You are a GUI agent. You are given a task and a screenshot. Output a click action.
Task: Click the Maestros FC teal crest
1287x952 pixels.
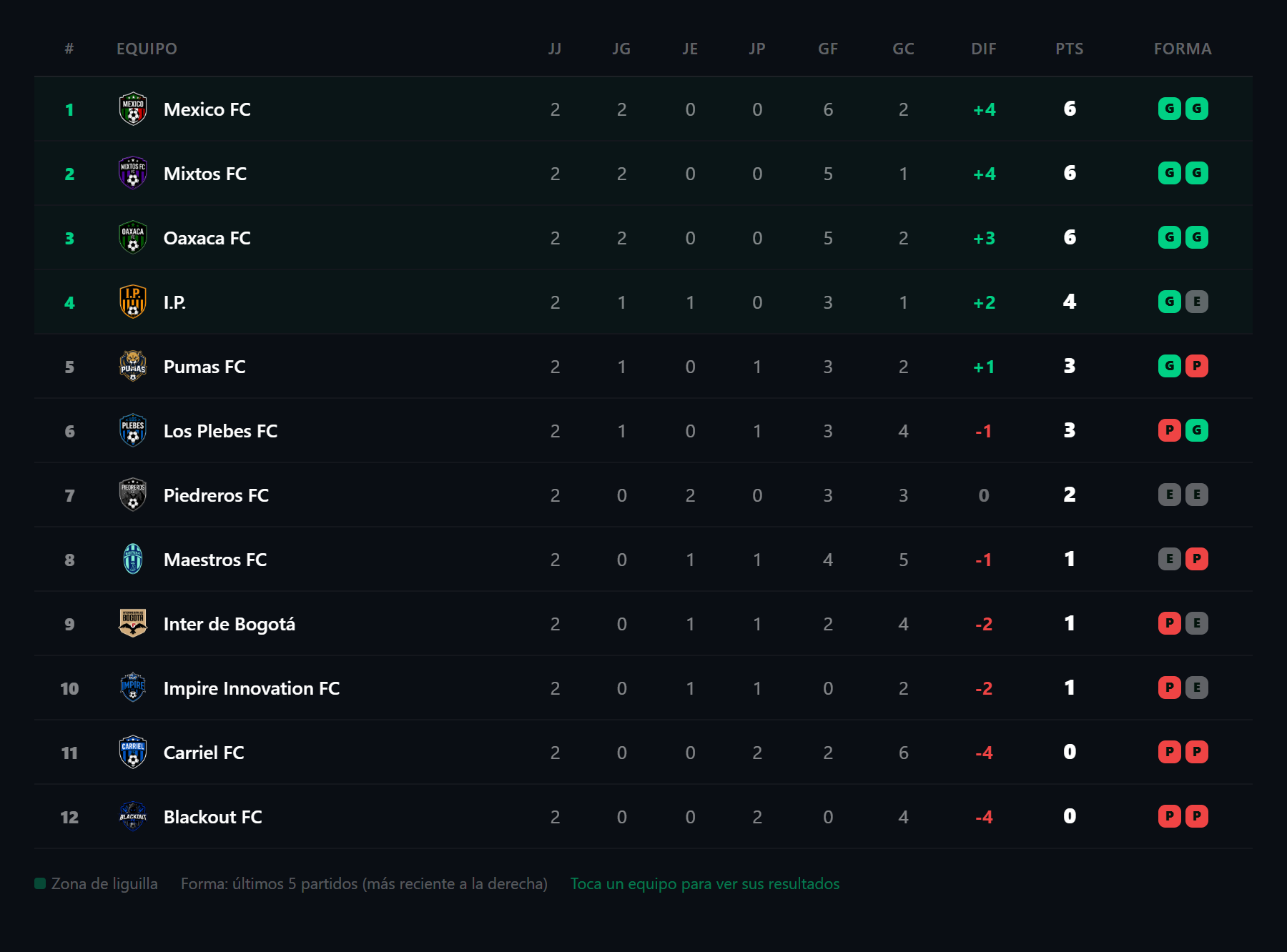tap(133, 560)
